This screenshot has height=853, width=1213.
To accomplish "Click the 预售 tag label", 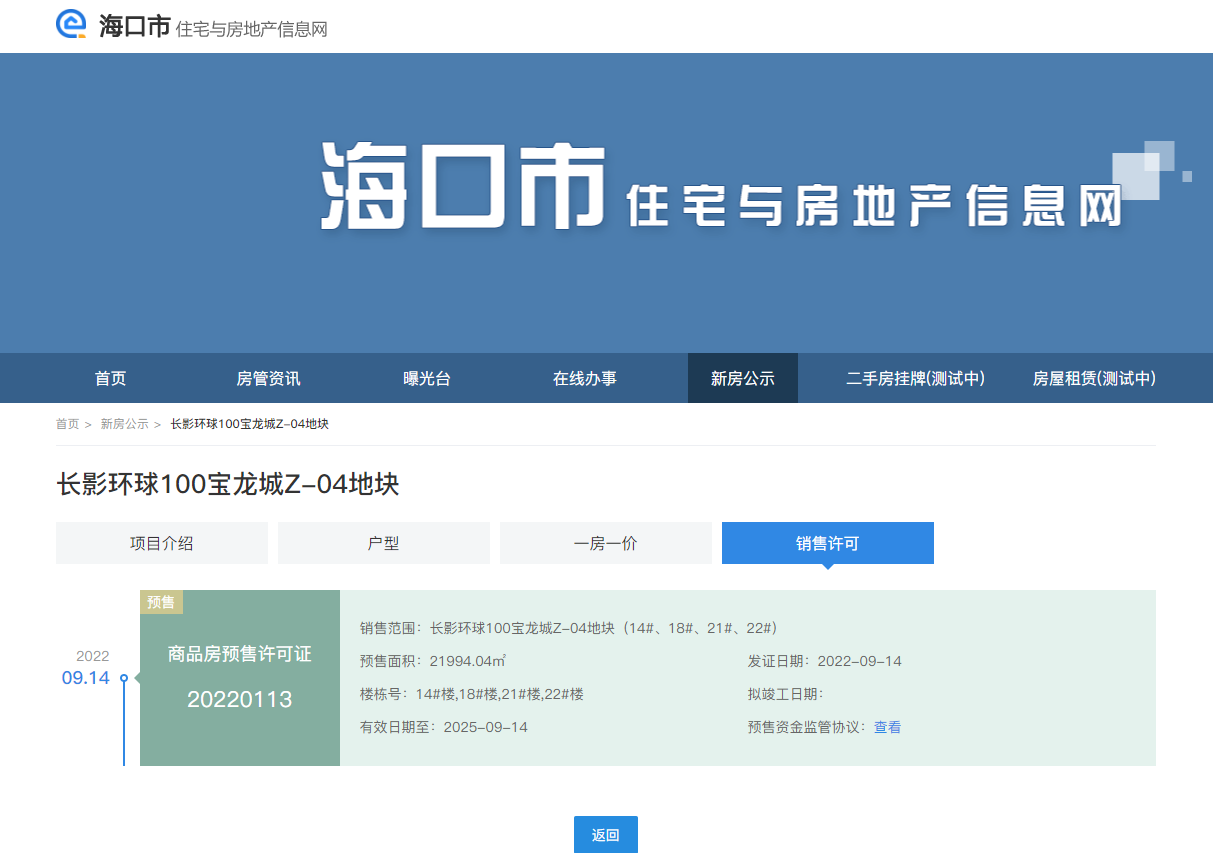I will tap(161, 602).
